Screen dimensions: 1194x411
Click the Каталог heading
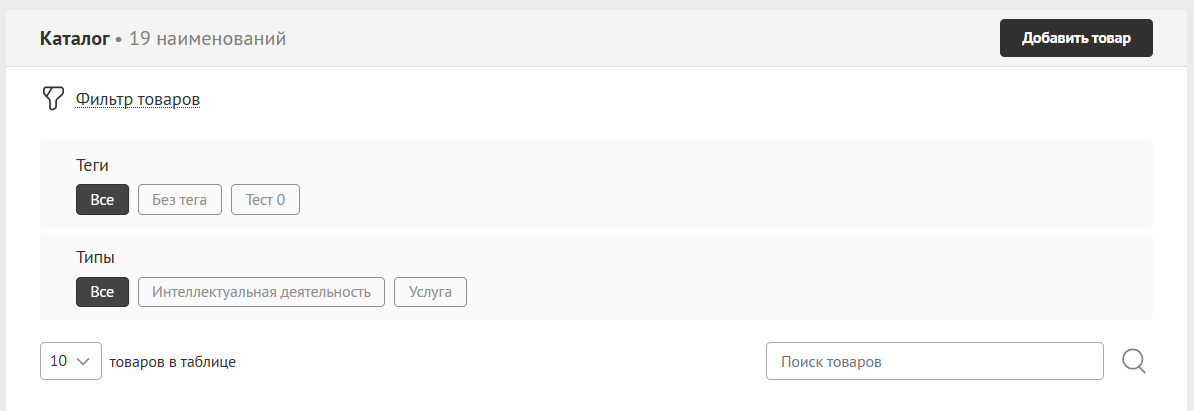click(x=75, y=38)
